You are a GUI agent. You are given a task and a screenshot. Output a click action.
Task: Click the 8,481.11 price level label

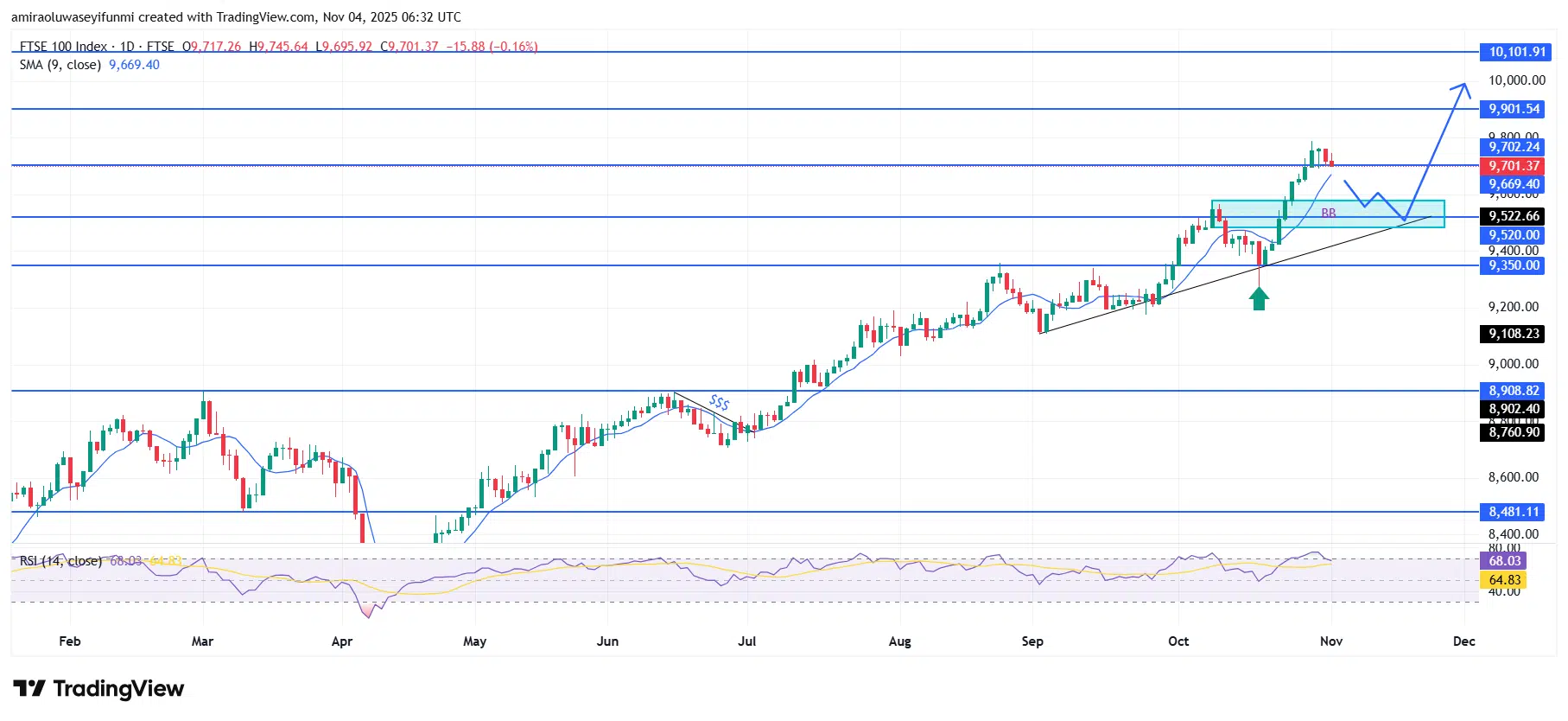coord(1514,512)
